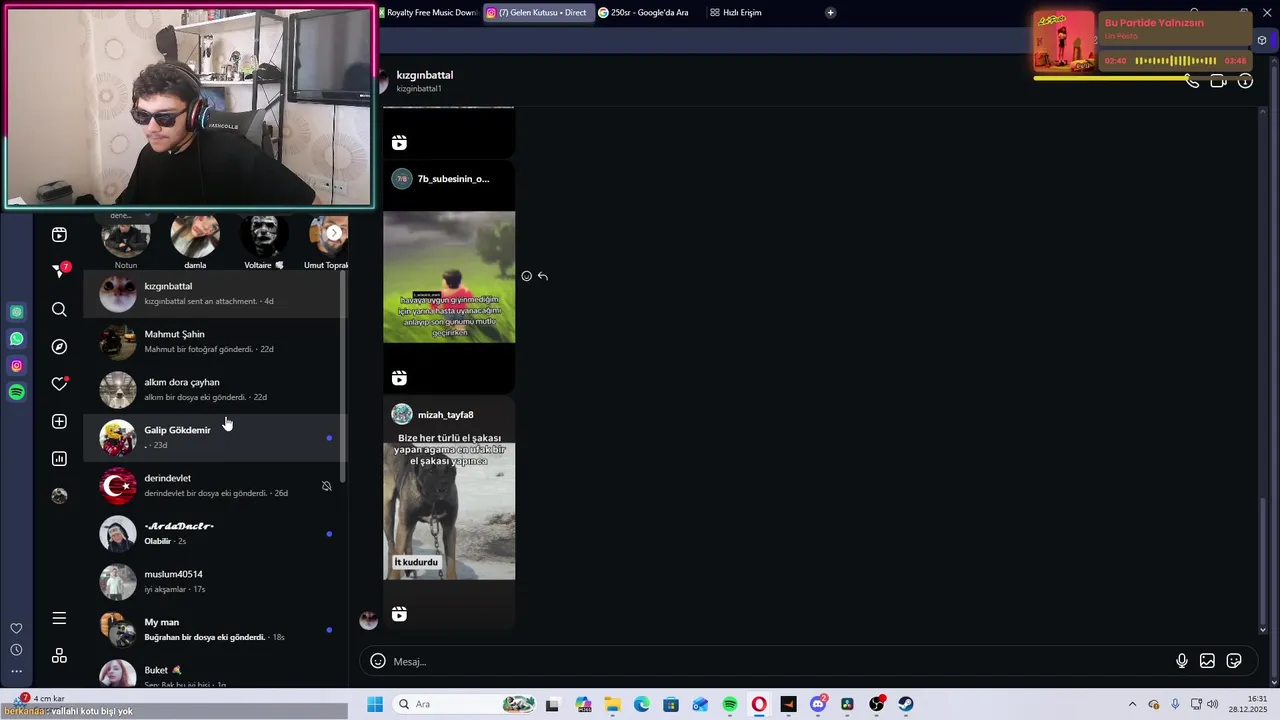Open Instagram direct messages icon with badge
The width and height of the screenshot is (1280, 720).
[59, 270]
